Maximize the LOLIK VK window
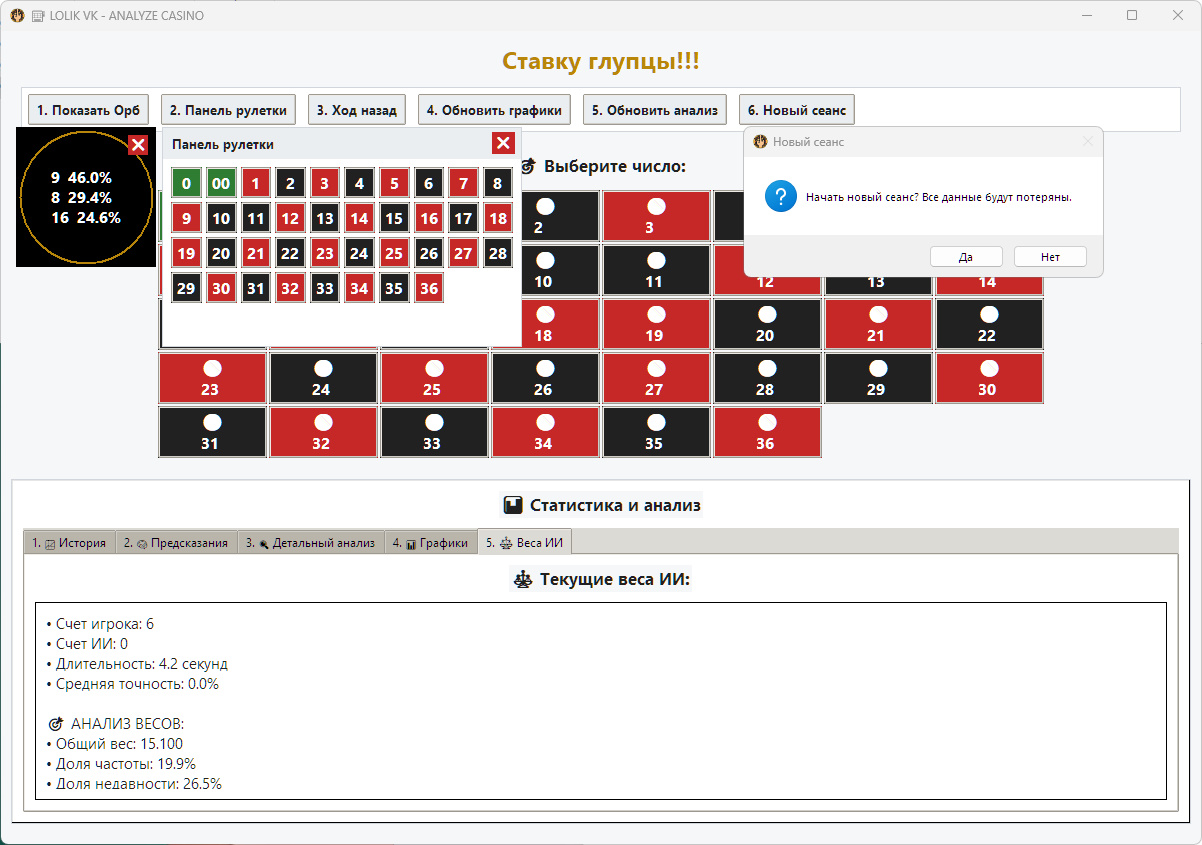Screen dimensions: 1202x845 point(1132,15)
